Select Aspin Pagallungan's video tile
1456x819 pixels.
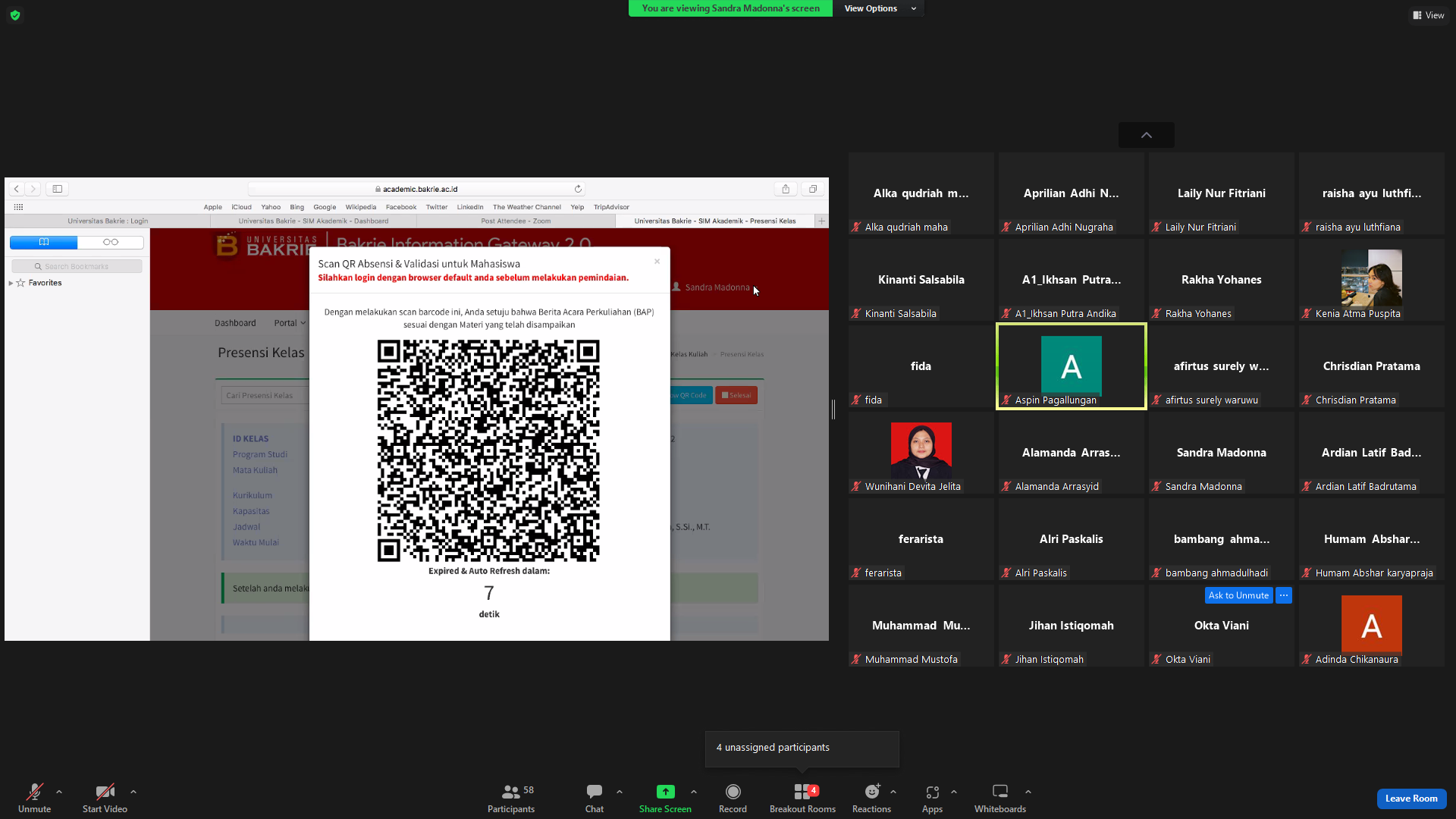1071,366
